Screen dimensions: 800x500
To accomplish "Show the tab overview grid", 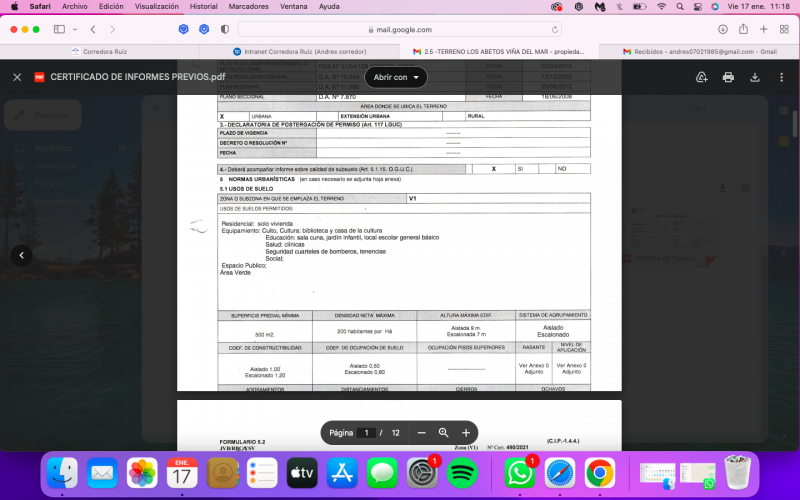I will (x=784, y=29).
